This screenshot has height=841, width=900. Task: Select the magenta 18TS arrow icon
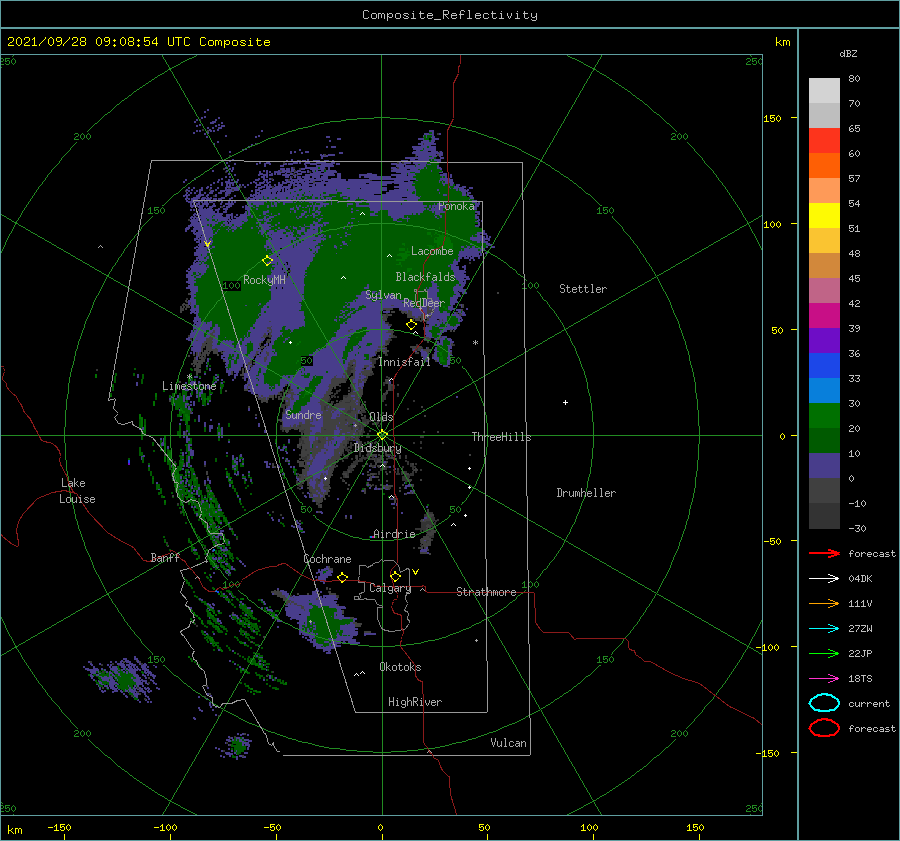point(824,679)
